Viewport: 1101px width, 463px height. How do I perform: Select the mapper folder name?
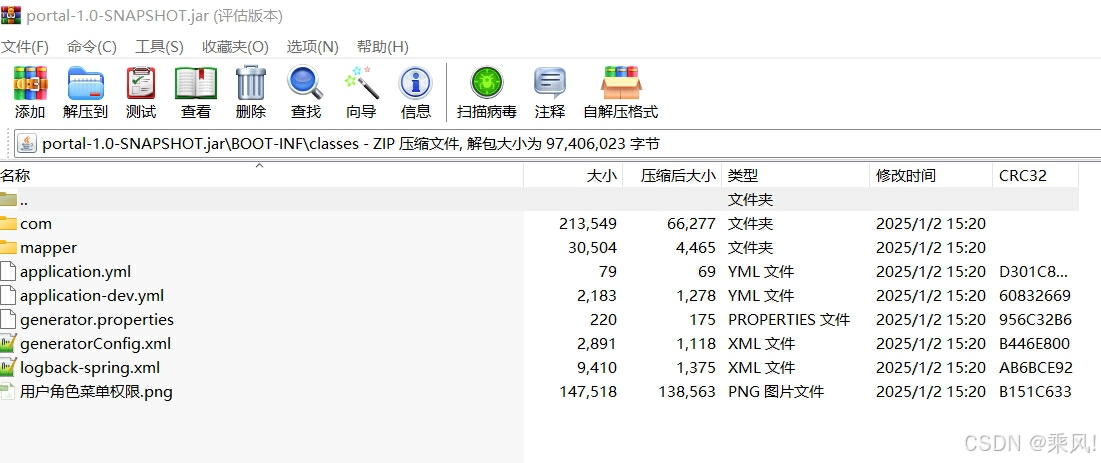click(x=48, y=248)
